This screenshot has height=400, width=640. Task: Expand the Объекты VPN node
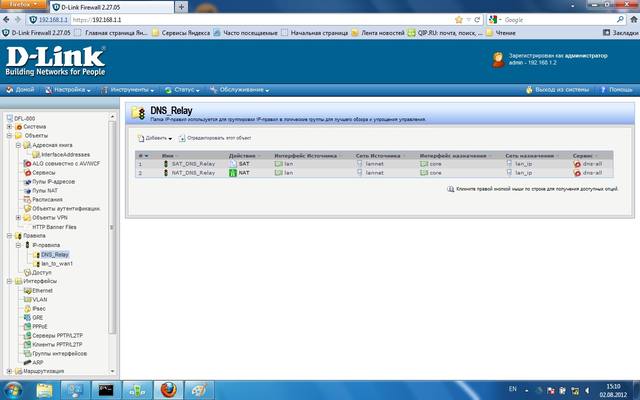pos(18,218)
